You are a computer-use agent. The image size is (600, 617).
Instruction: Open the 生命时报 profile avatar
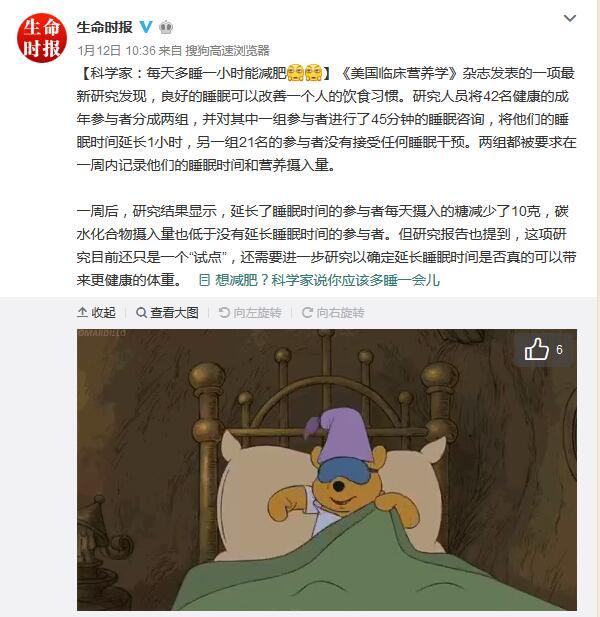pyautogui.click(x=42, y=38)
